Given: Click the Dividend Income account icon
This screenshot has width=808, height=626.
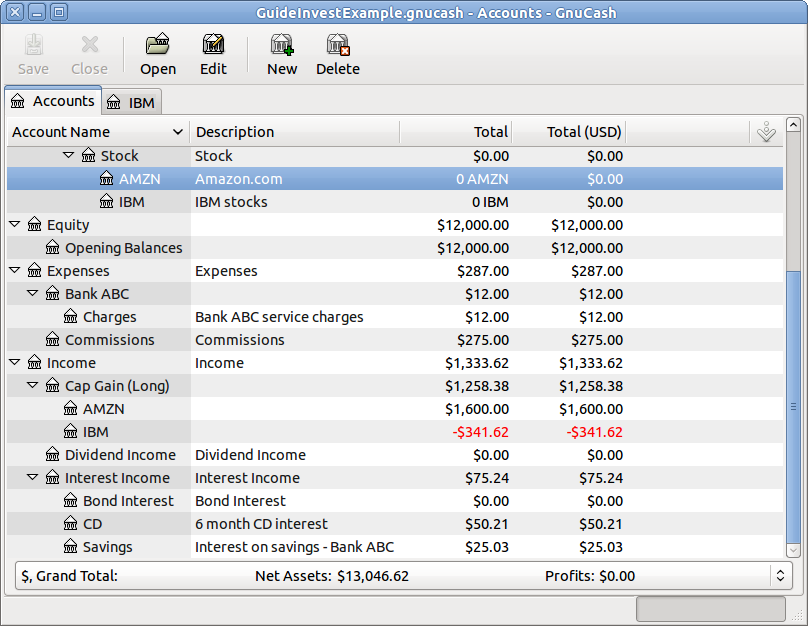Looking at the screenshot, I should click(53, 454).
